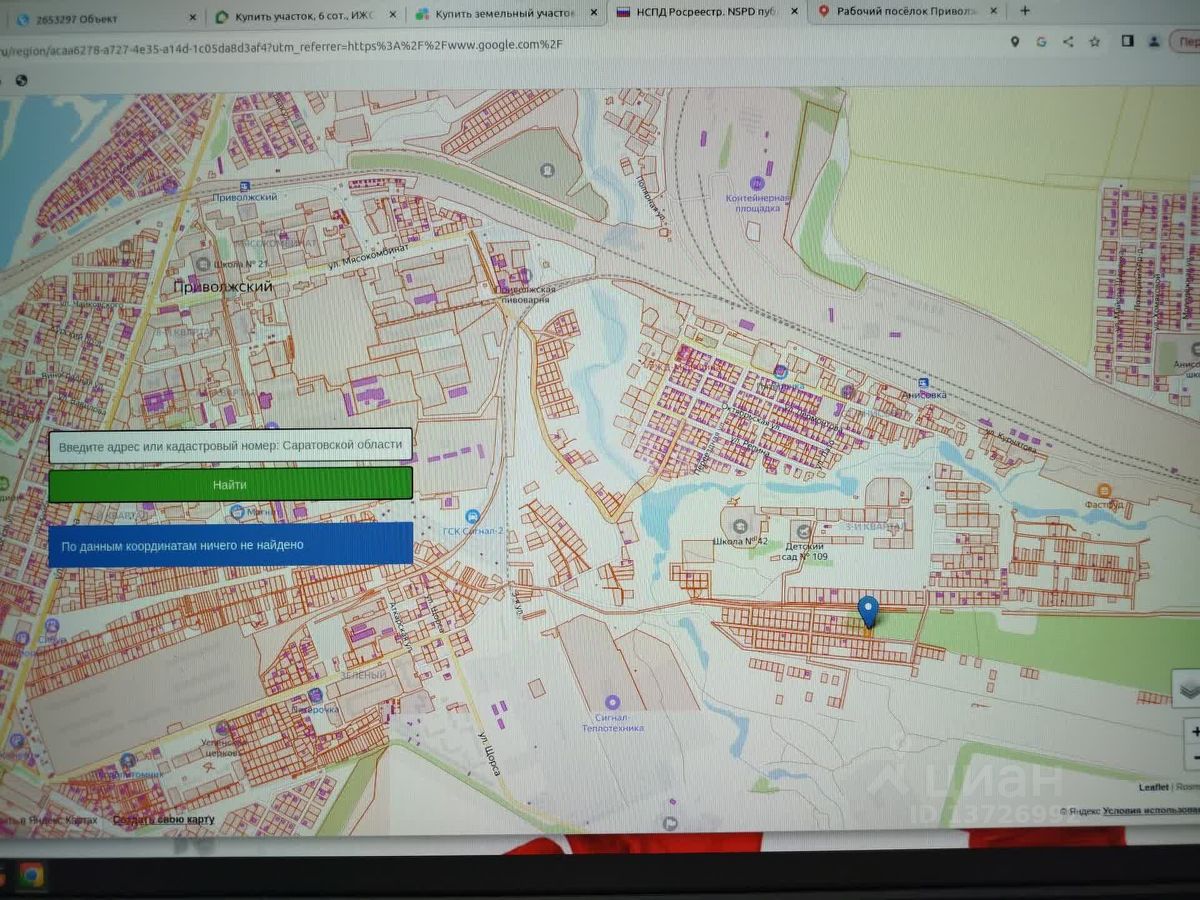
Task: Open the user profile icon
Action: 1154,42
